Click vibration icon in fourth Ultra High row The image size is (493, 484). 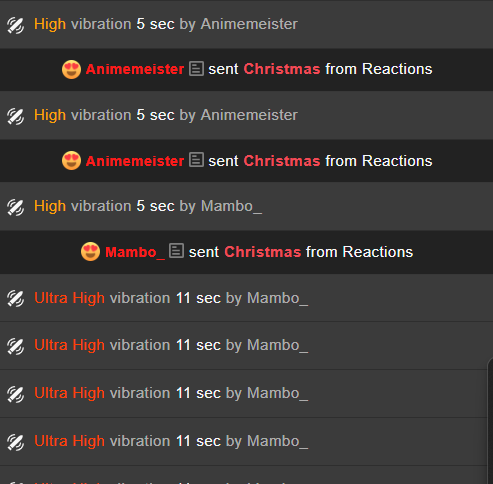(15, 442)
